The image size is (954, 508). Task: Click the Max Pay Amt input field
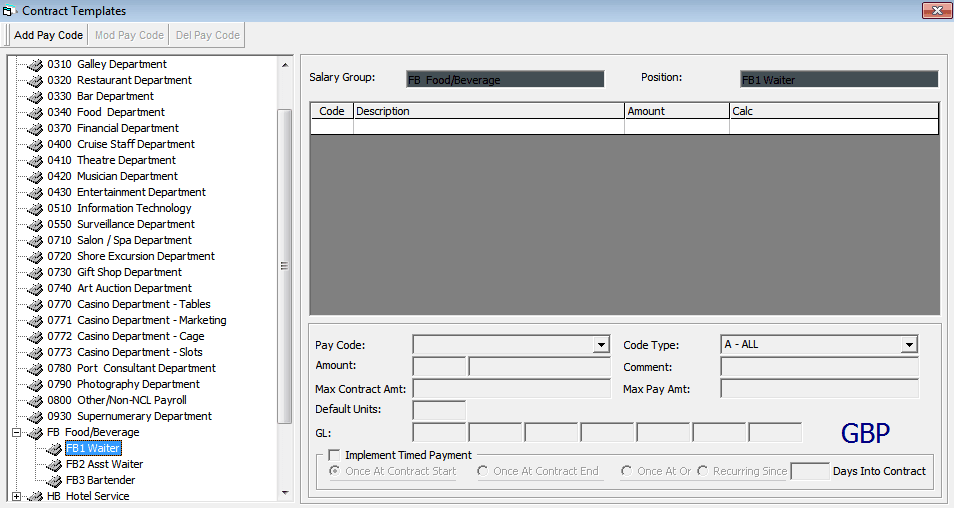tap(820, 389)
